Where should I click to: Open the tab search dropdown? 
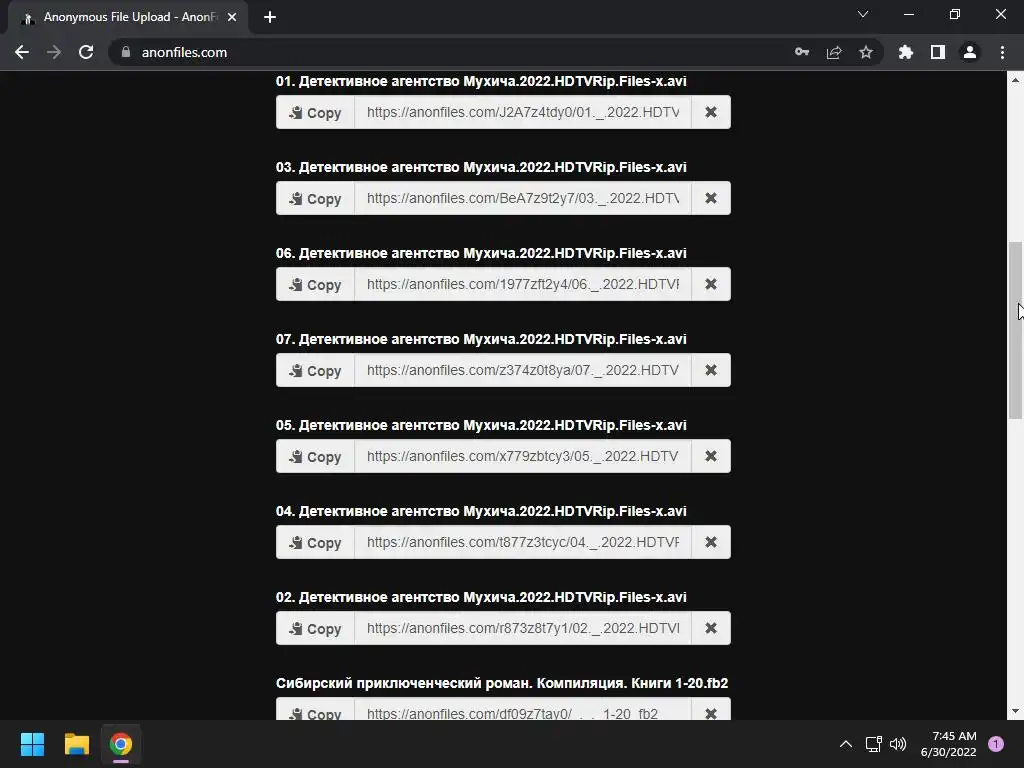pyautogui.click(x=863, y=14)
